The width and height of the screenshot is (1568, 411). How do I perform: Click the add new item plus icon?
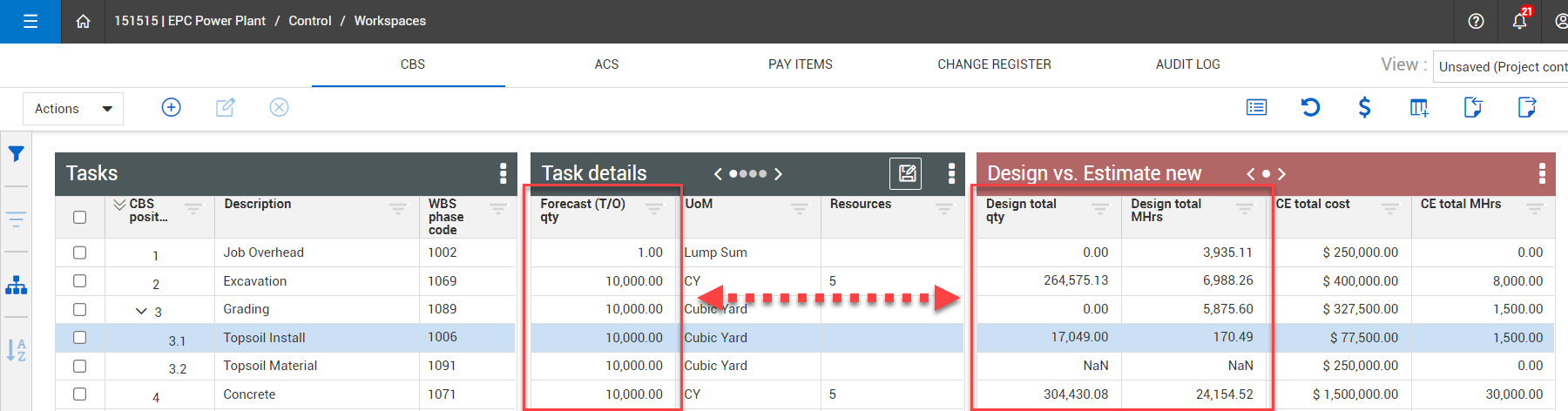(172, 107)
